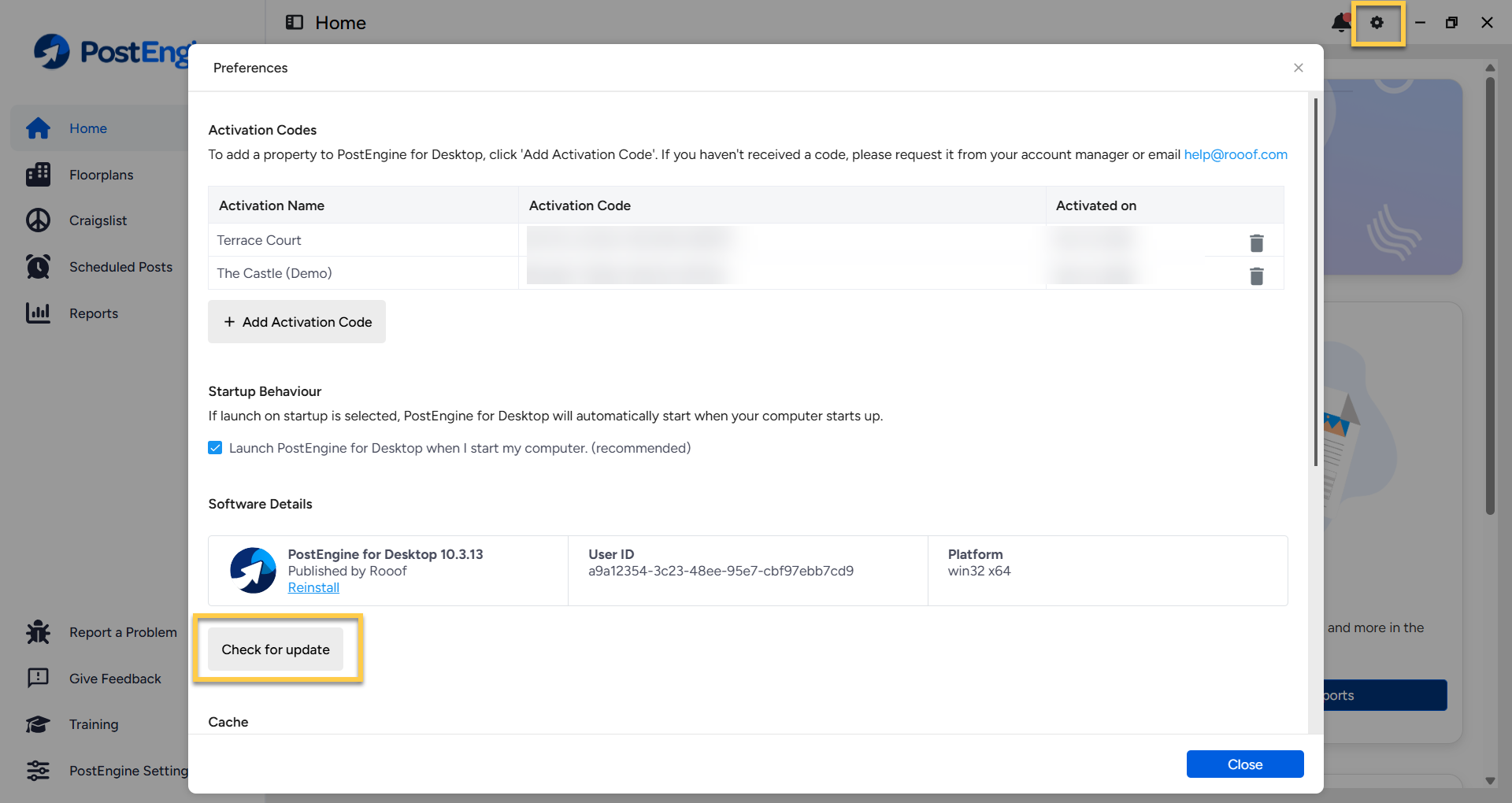This screenshot has height=803, width=1512.
Task: Click the Reinstall link
Action: [313, 587]
